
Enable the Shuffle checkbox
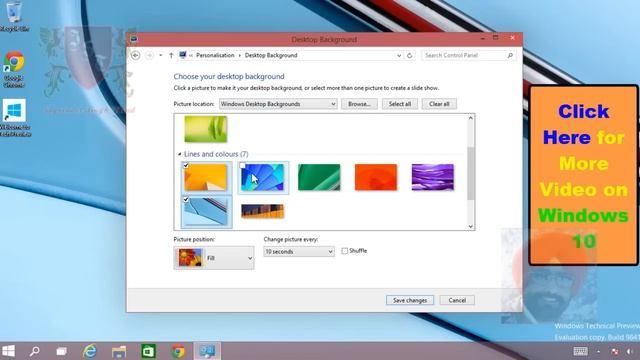point(344,251)
